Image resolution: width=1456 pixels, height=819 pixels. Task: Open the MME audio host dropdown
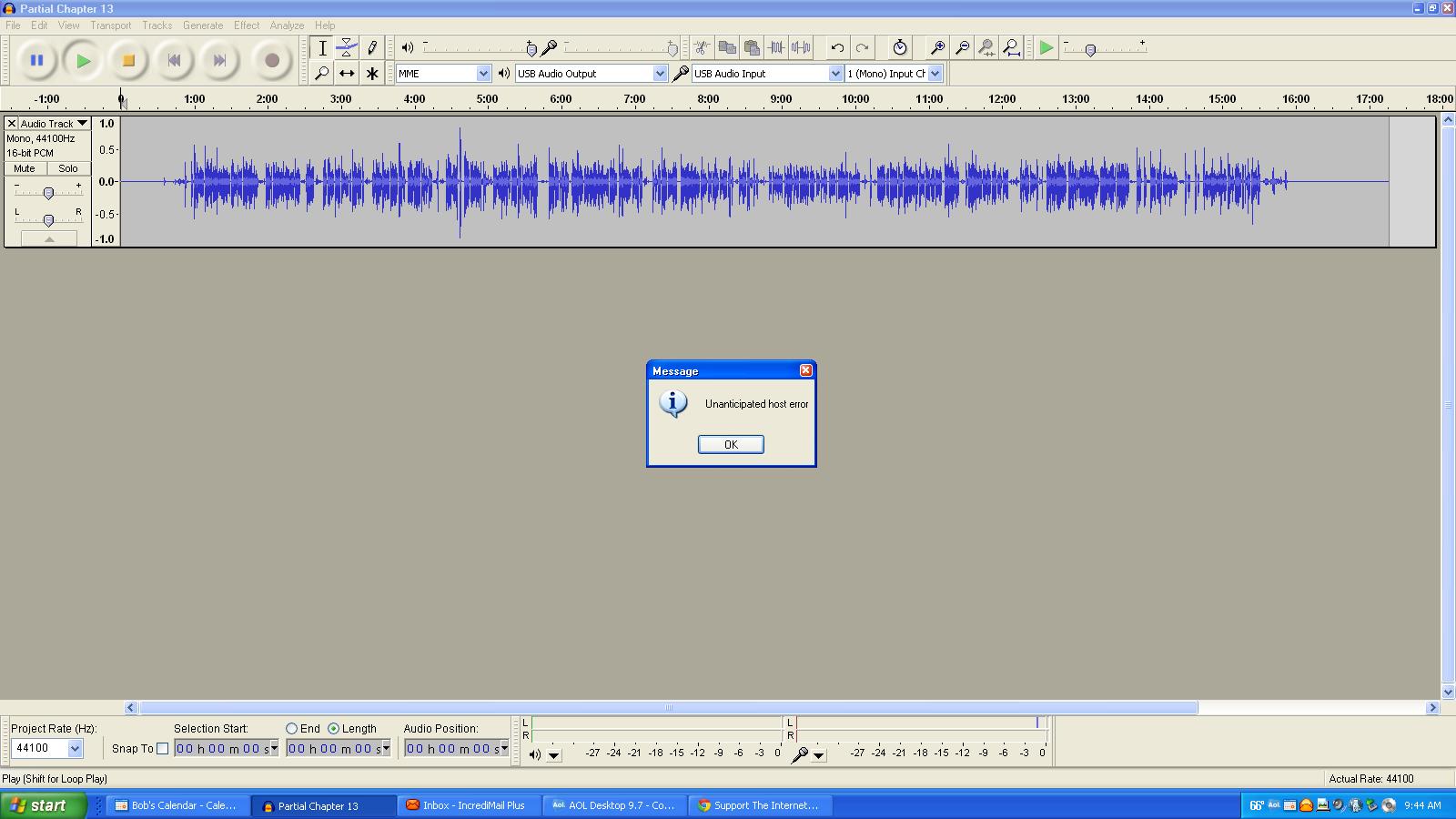[x=483, y=74]
